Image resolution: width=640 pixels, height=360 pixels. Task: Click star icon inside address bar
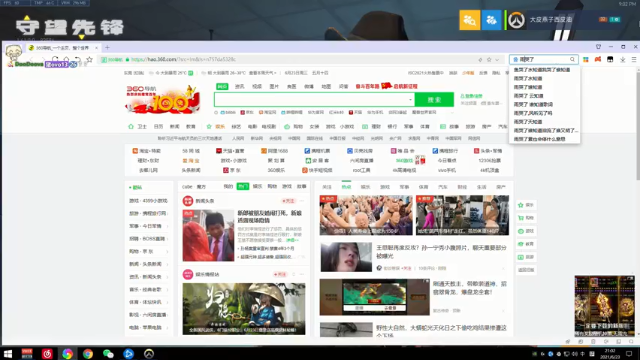(x=489, y=60)
